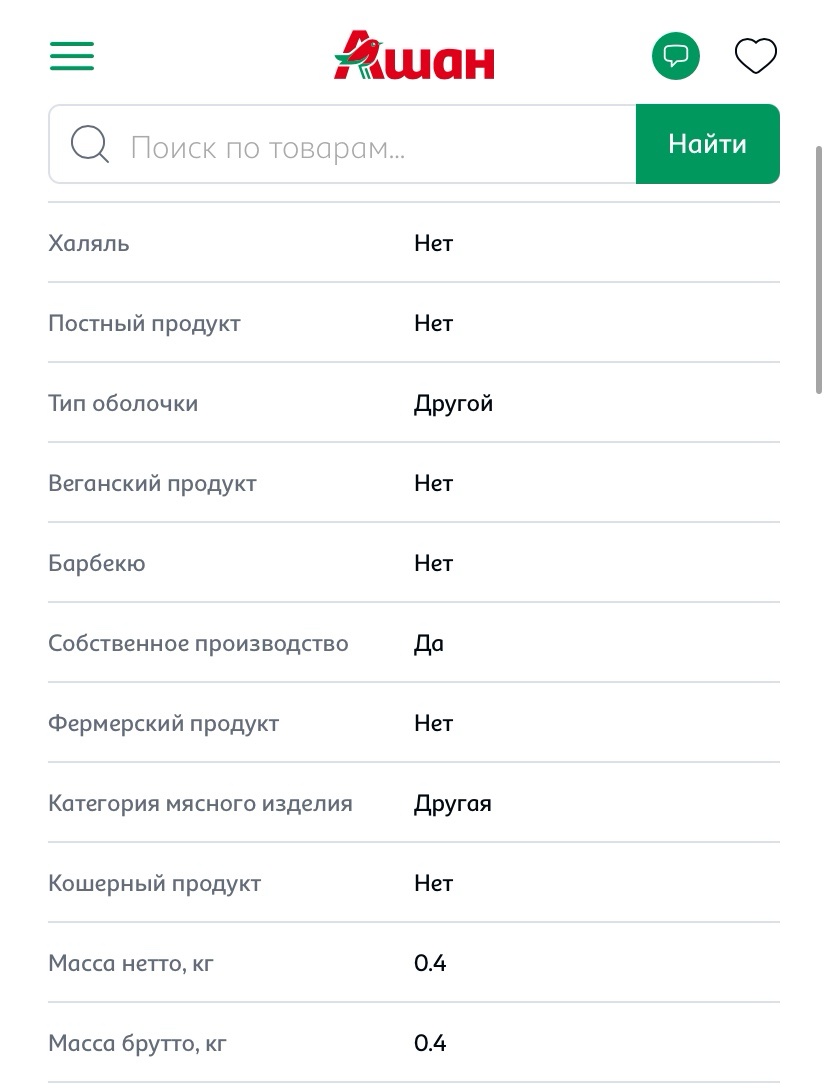Select the Кошерный продукт row label
Image resolution: width=828 pixels, height=1088 pixels.
pyautogui.click(x=155, y=884)
